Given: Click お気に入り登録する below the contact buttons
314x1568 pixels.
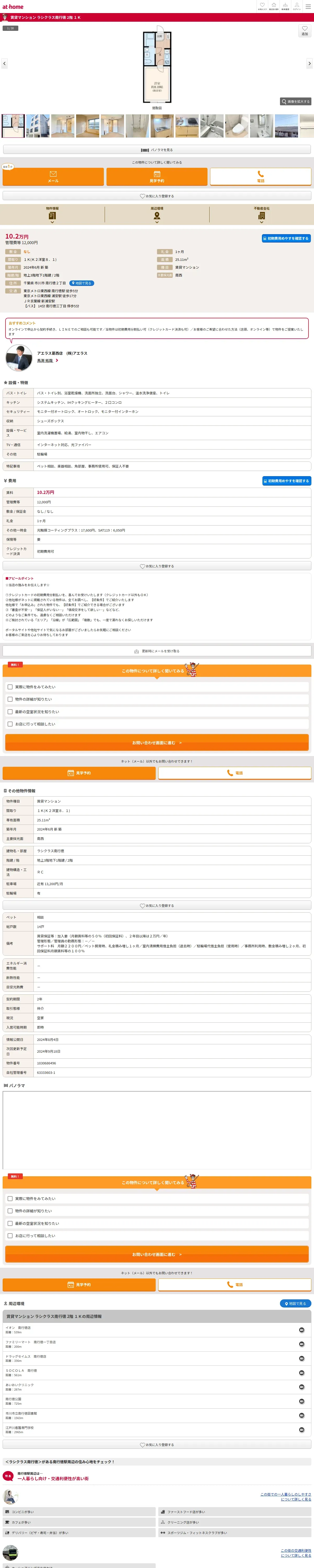Looking at the screenshot, I should [157, 196].
